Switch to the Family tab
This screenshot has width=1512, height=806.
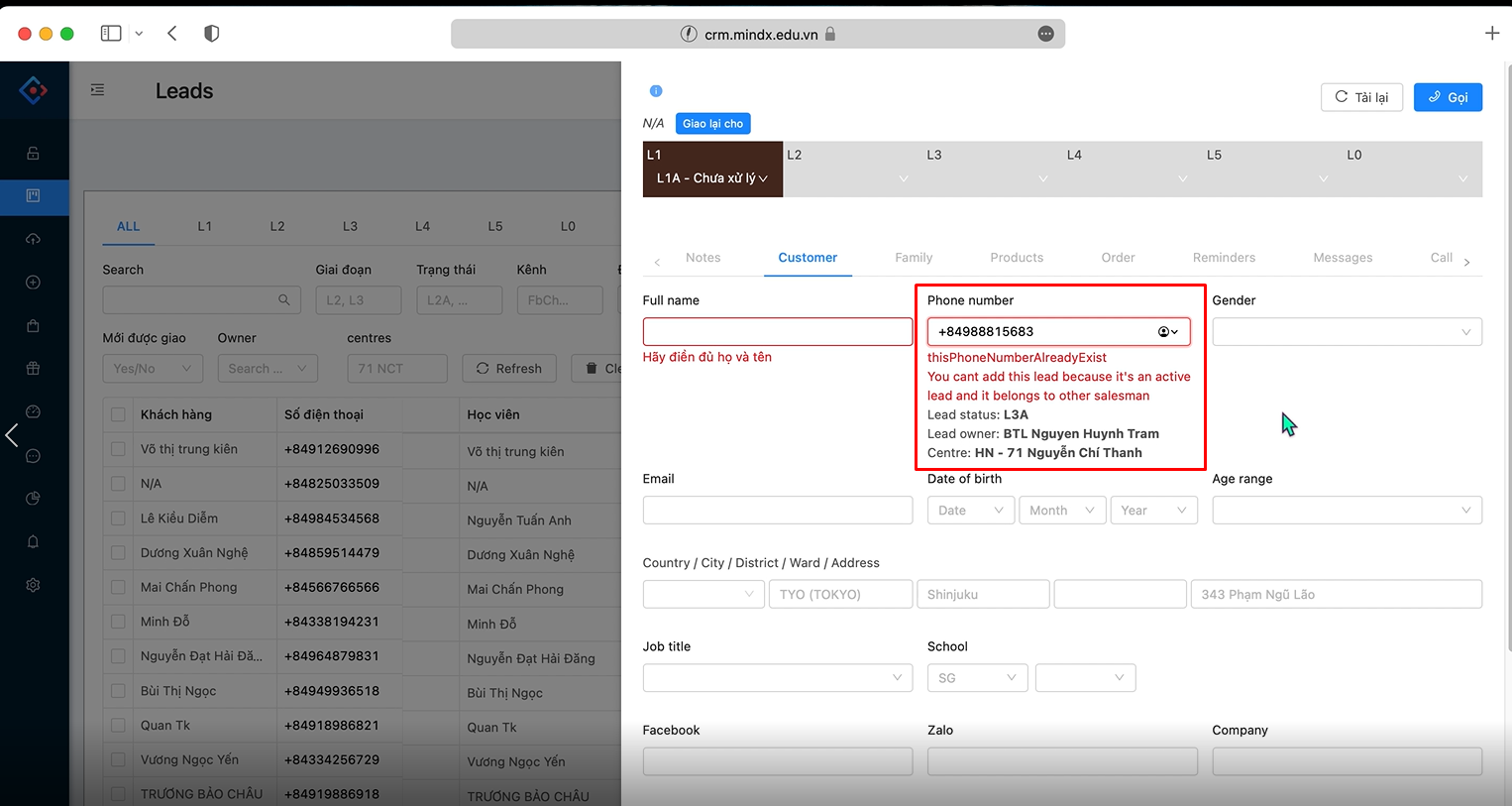(913, 258)
